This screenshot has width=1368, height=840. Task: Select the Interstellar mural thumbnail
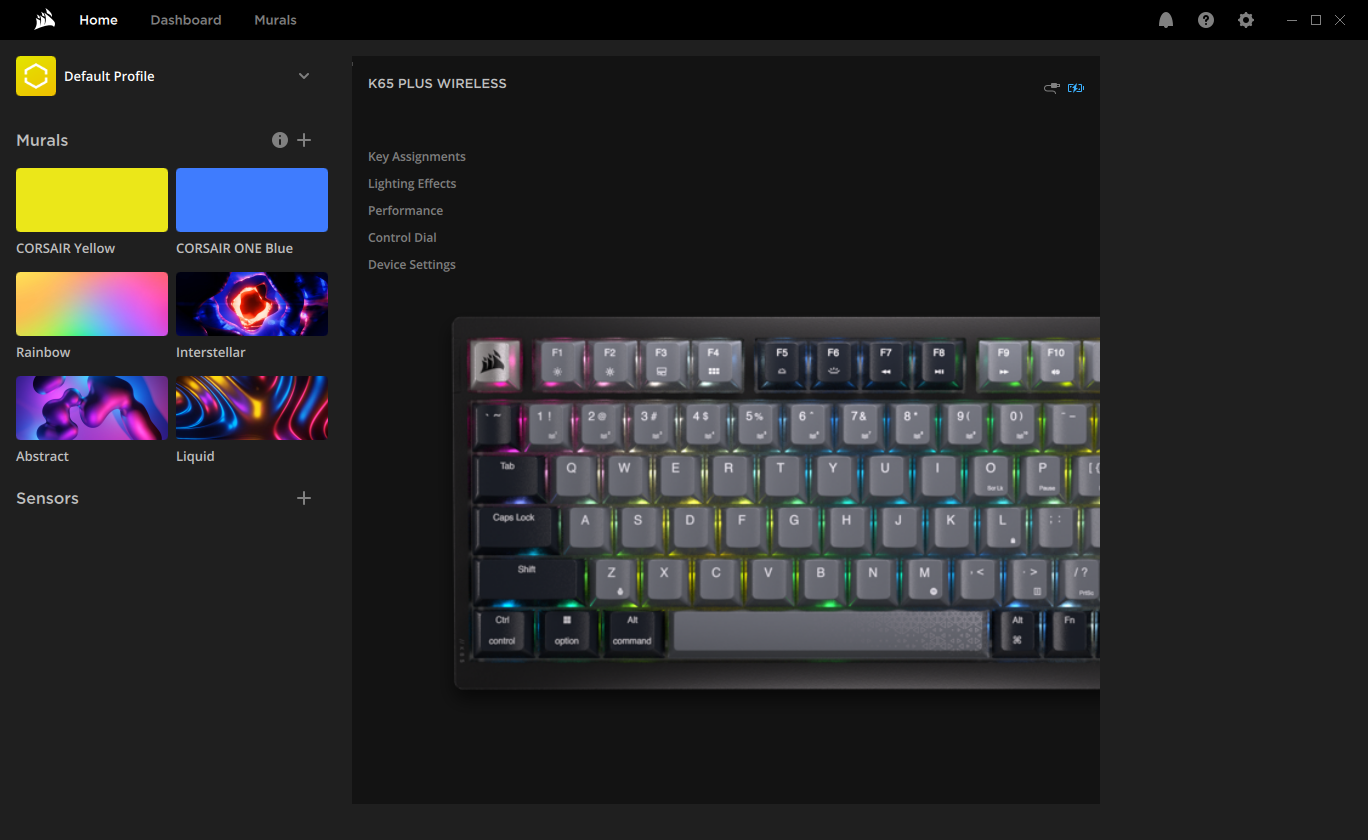(x=252, y=304)
